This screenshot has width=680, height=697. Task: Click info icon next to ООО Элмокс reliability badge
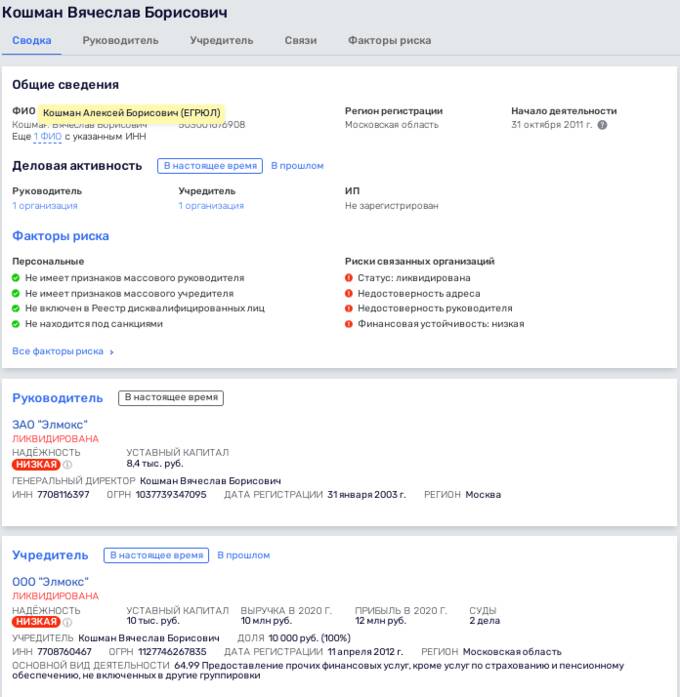(x=68, y=622)
